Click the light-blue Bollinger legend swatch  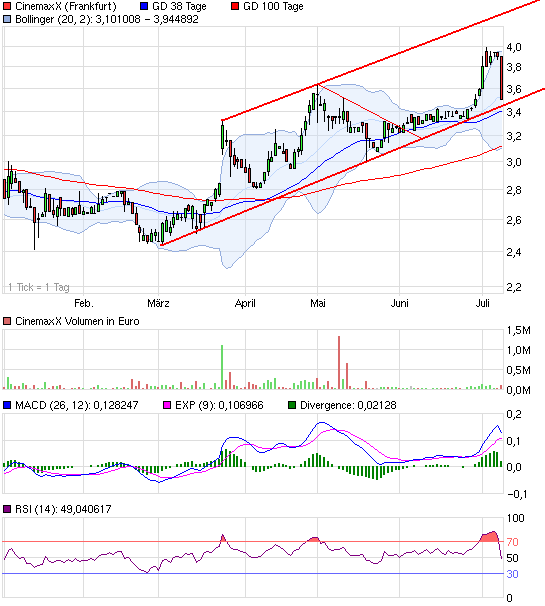click(x=7, y=19)
